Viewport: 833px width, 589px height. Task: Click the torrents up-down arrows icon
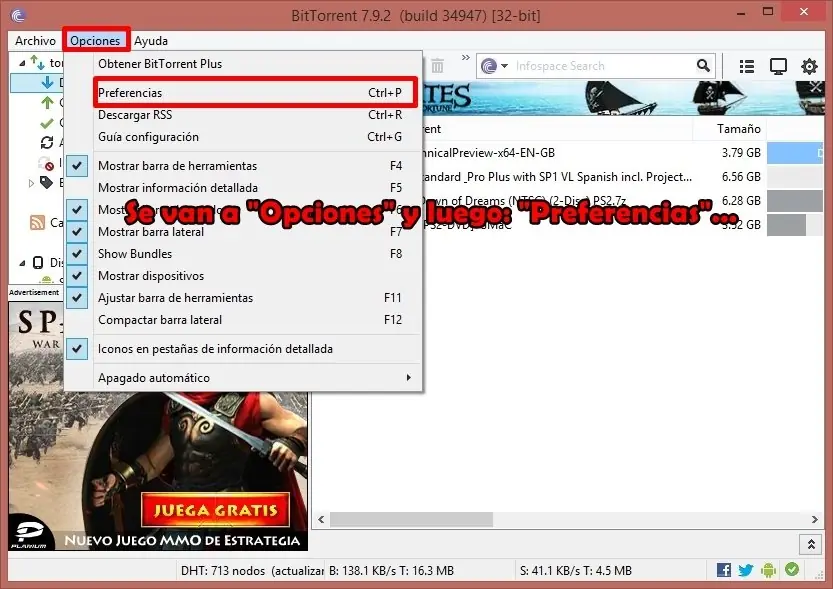(x=37, y=62)
